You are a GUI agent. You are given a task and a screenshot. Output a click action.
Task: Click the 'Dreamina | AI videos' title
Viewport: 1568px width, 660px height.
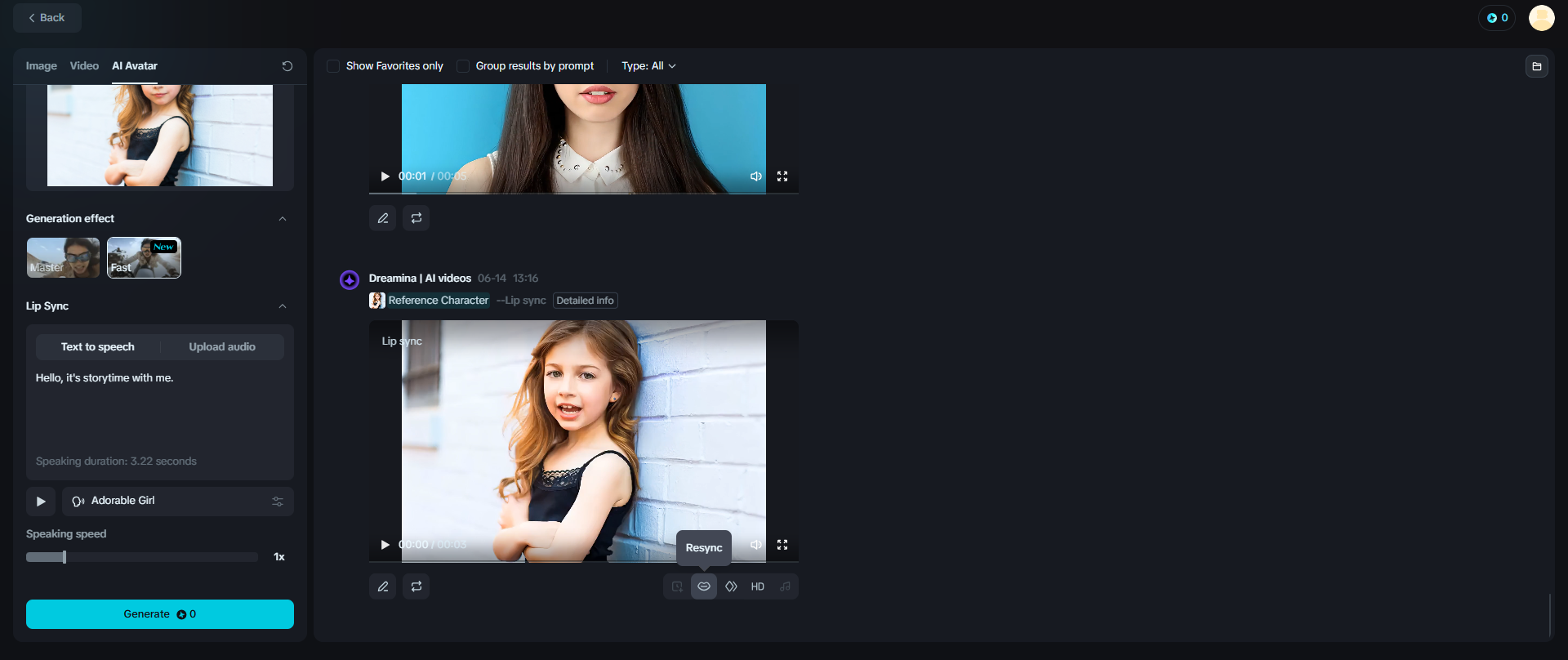pos(420,279)
